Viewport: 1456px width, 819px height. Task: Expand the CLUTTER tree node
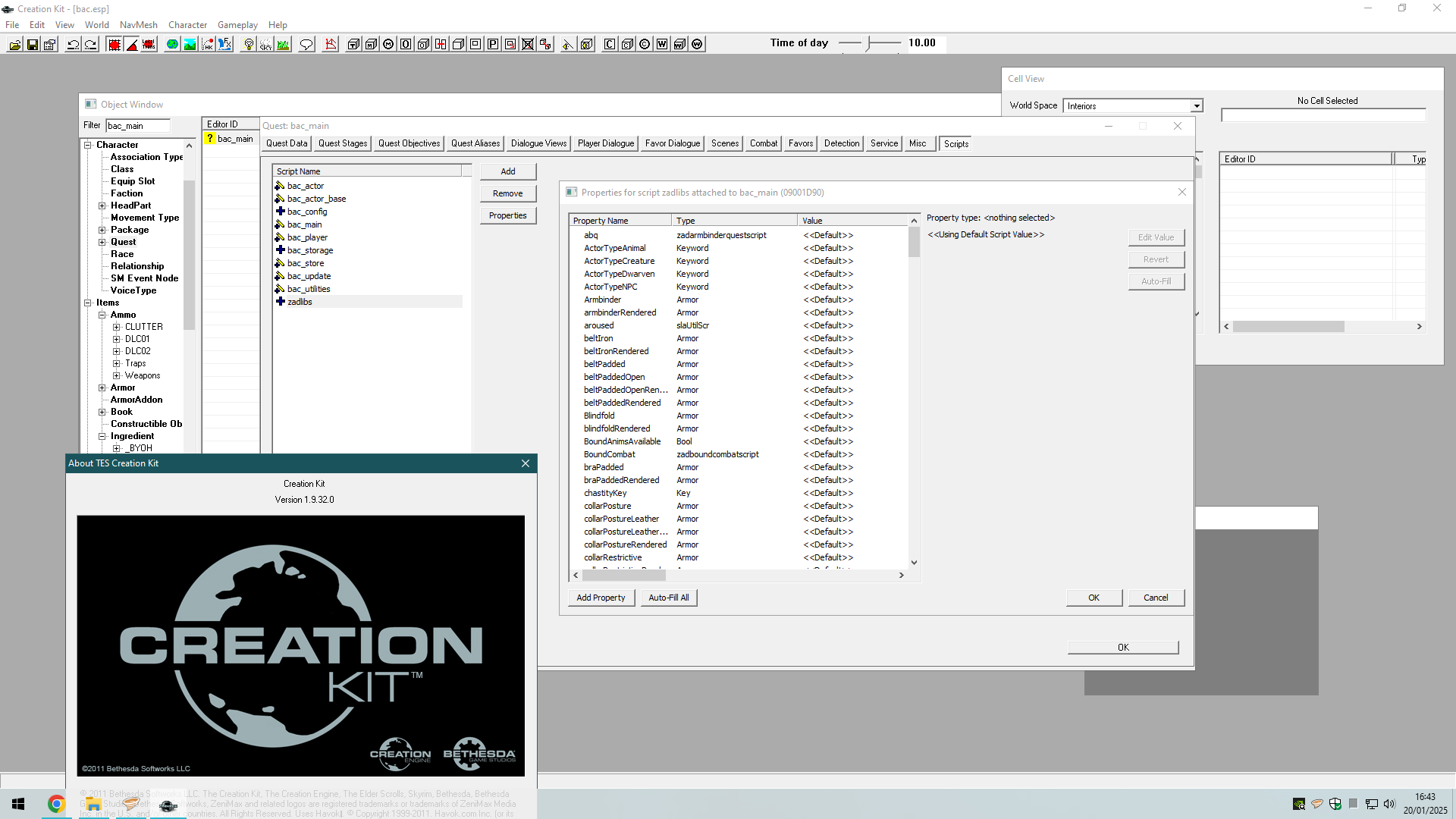click(x=117, y=327)
